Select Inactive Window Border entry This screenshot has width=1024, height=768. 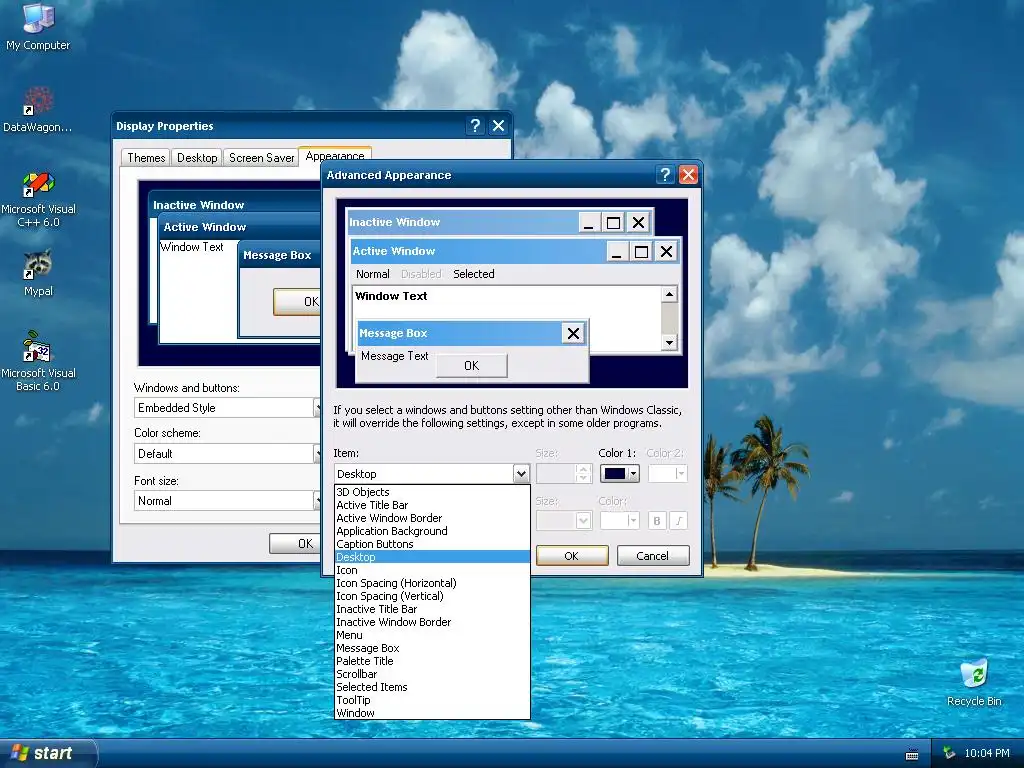[432, 622]
